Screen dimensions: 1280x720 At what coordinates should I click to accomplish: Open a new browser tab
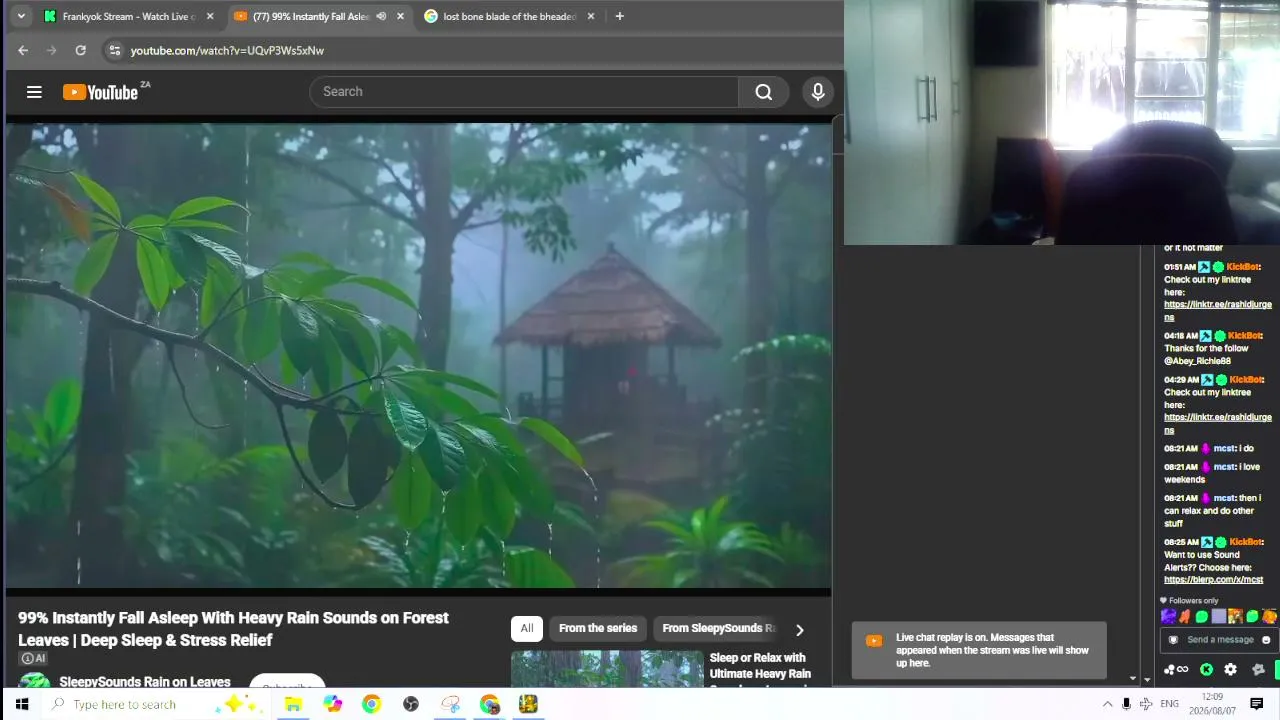[x=619, y=16]
